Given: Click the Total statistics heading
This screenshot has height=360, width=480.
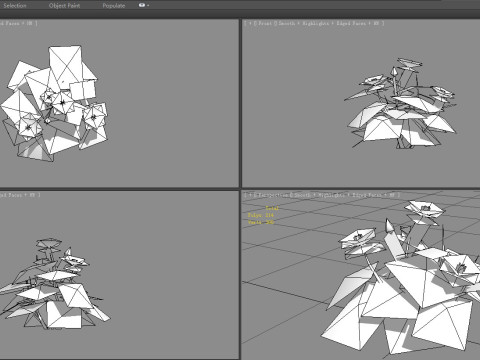Looking at the screenshot, I should point(272,208).
